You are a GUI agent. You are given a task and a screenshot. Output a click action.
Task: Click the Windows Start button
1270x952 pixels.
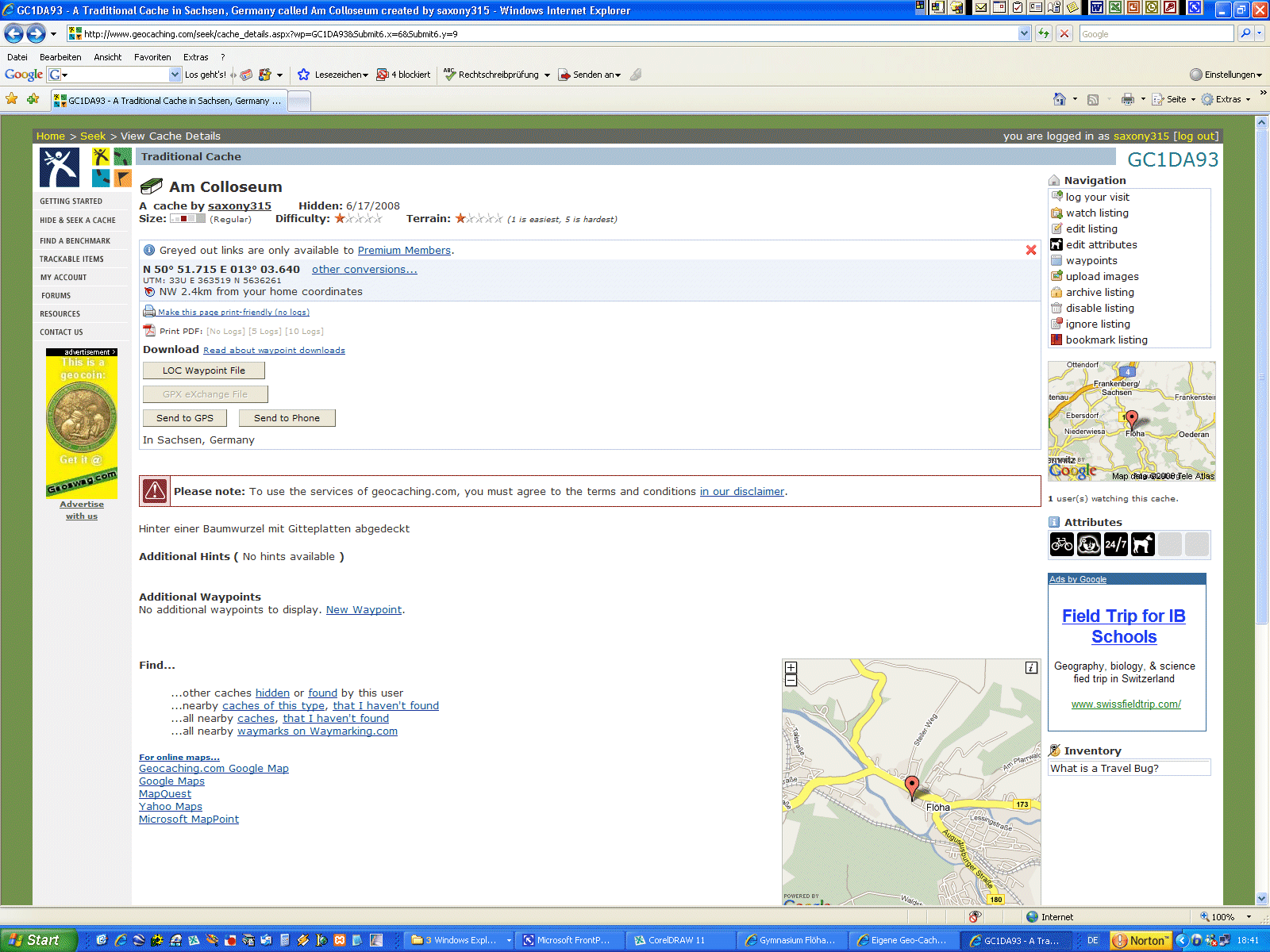[x=38, y=940]
